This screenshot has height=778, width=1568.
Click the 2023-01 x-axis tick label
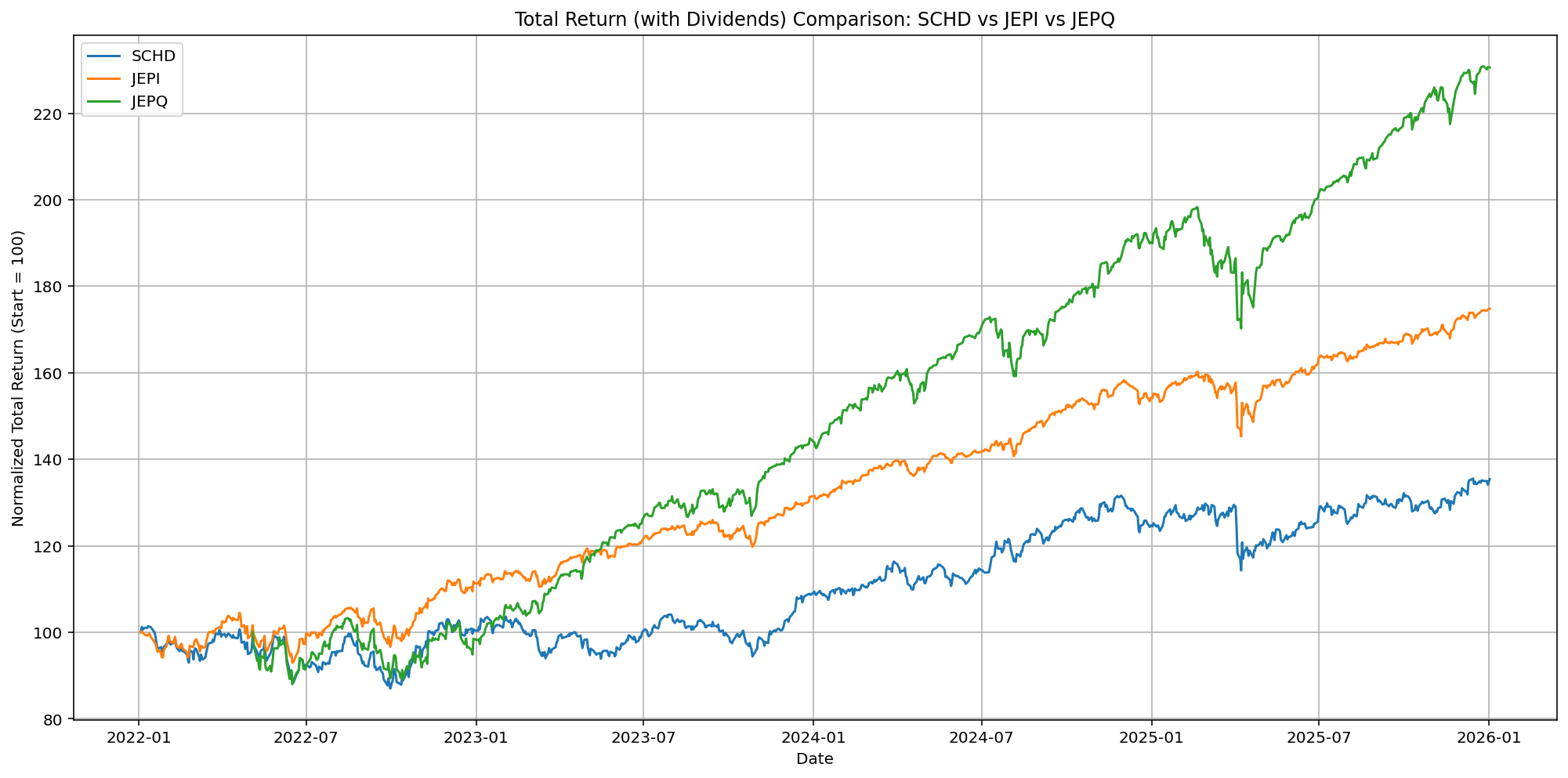tap(476, 737)
